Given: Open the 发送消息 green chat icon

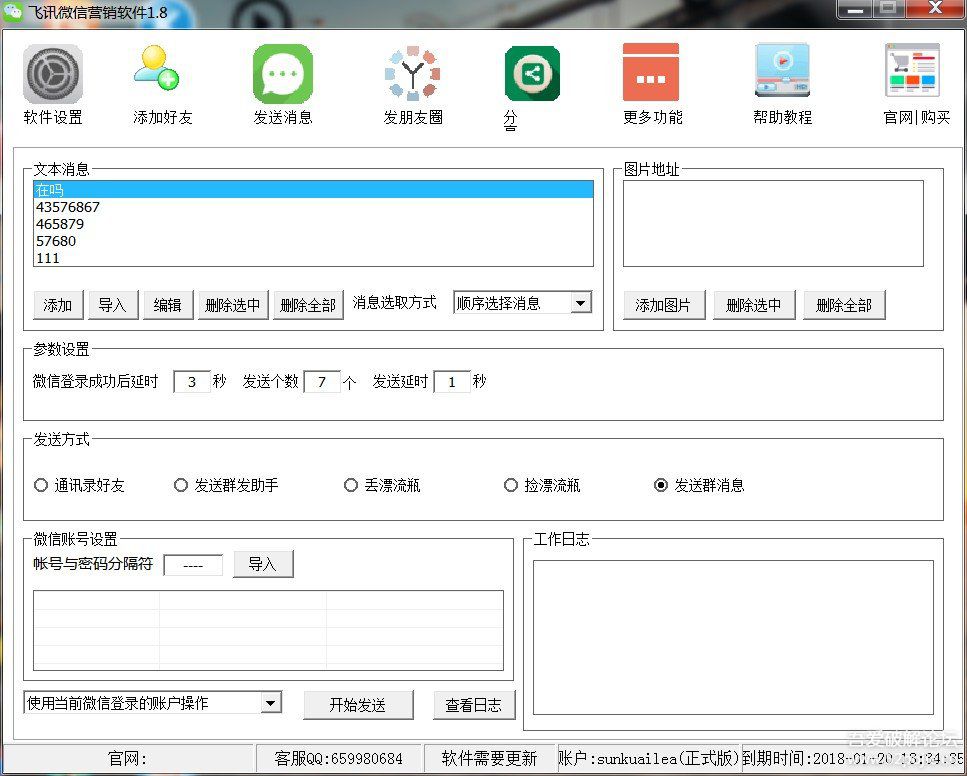Looking at the screenshot, I should click(x=283, y=74).
